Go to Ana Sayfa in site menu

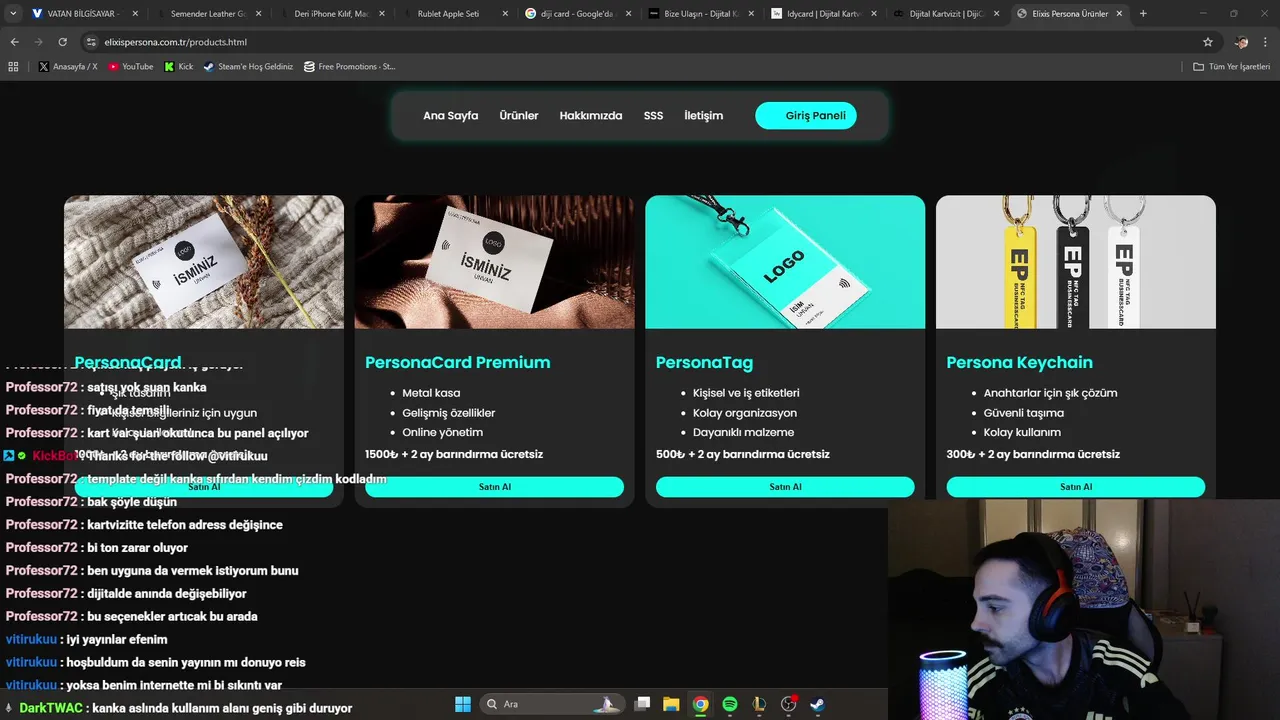450,116
